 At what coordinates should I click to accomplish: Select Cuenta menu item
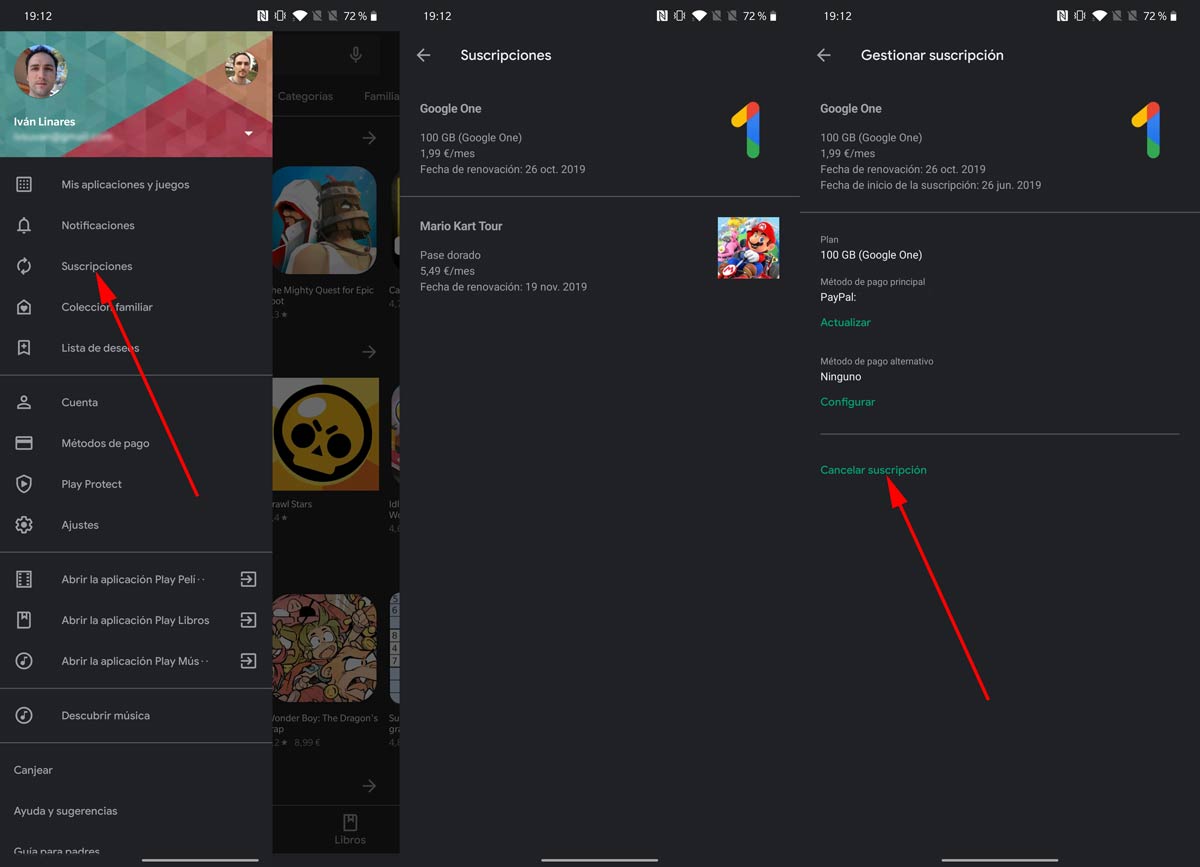click(x=80, y=402)
